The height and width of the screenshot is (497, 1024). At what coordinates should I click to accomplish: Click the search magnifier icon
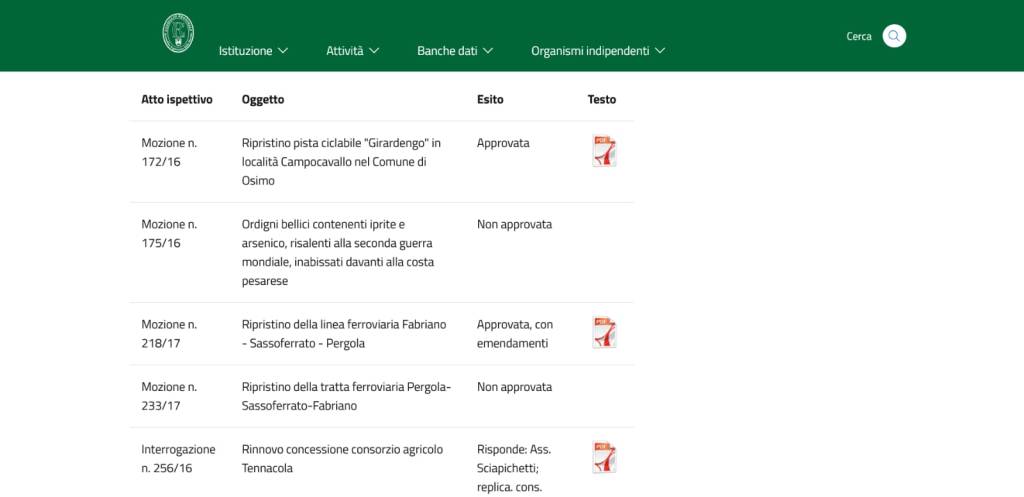click(x=894, y=36)
